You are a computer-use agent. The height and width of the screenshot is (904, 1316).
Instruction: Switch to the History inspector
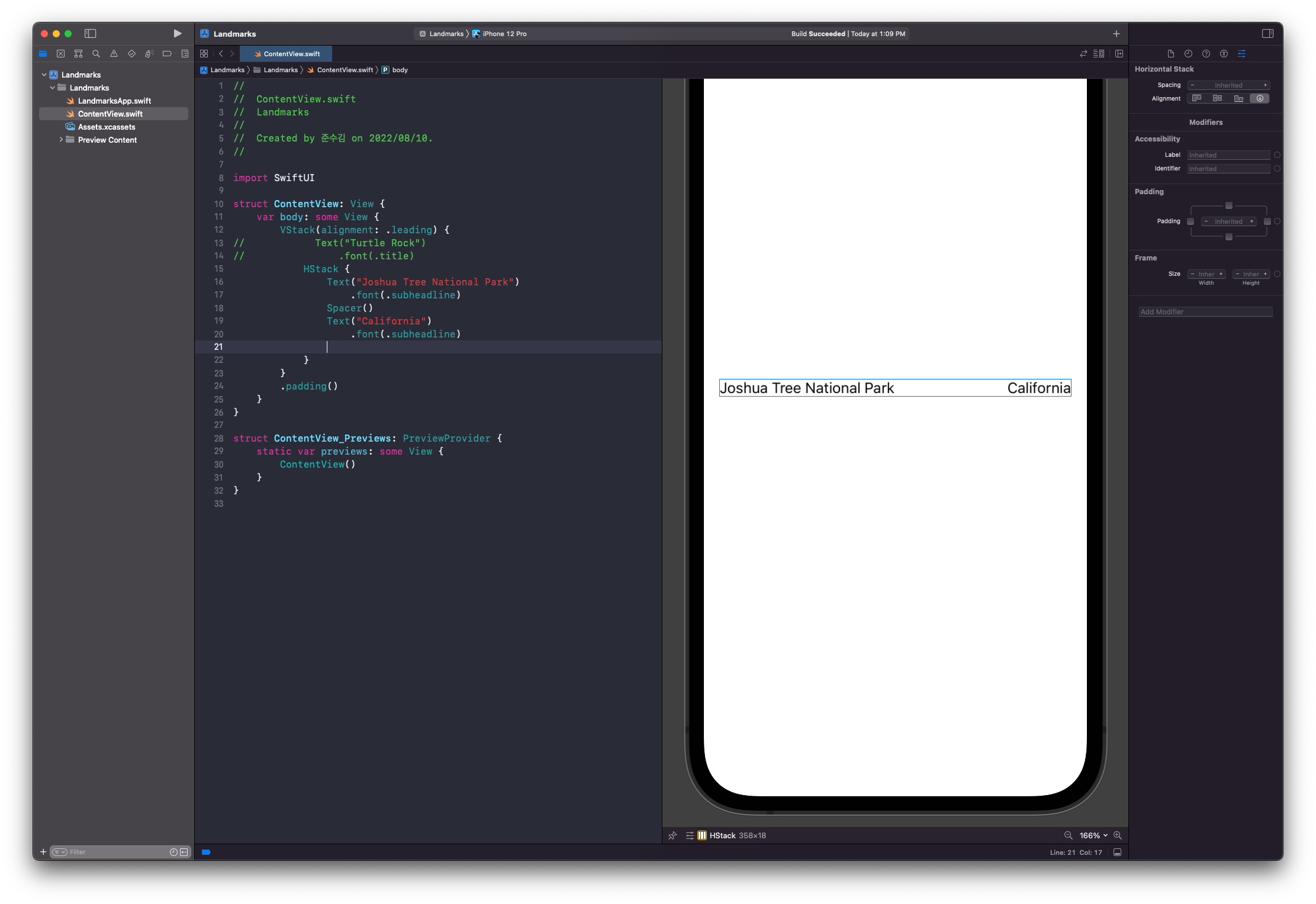1188,54
